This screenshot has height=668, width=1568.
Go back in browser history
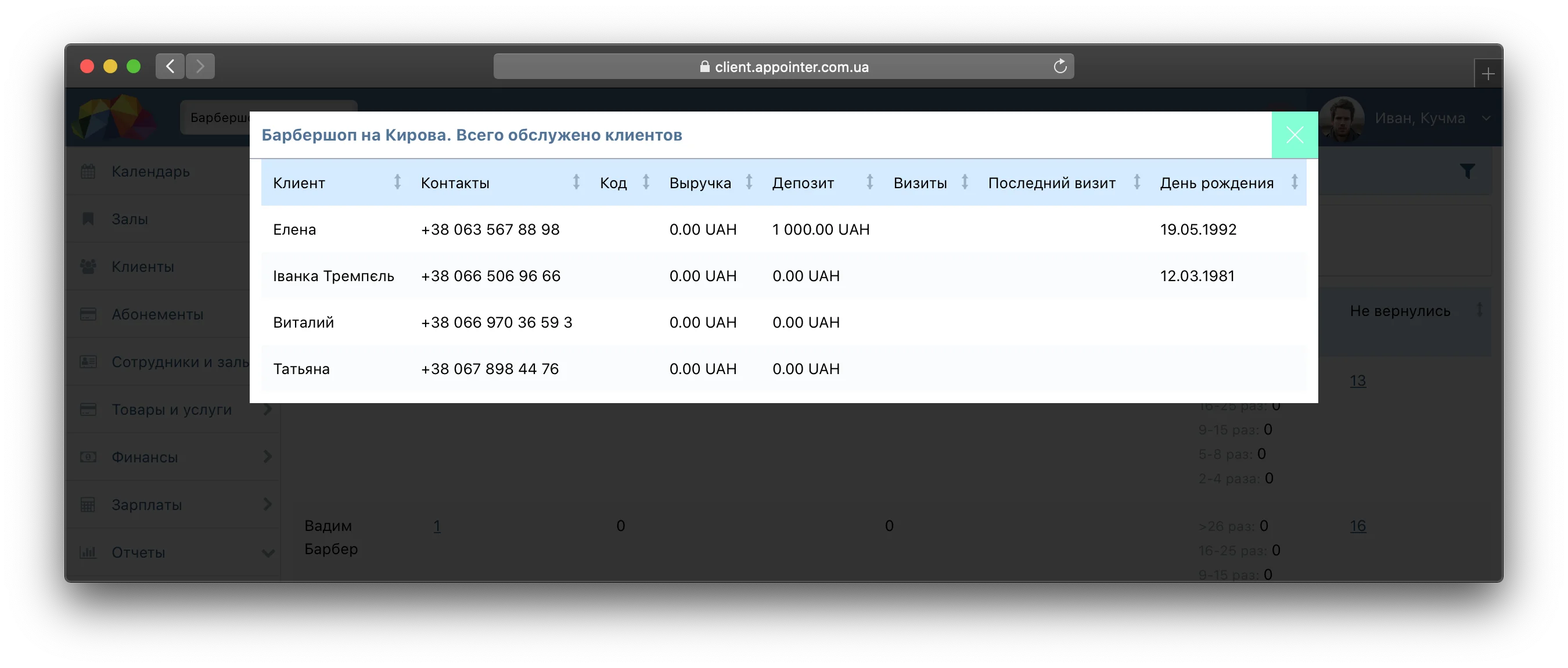[x=170, y=66]
